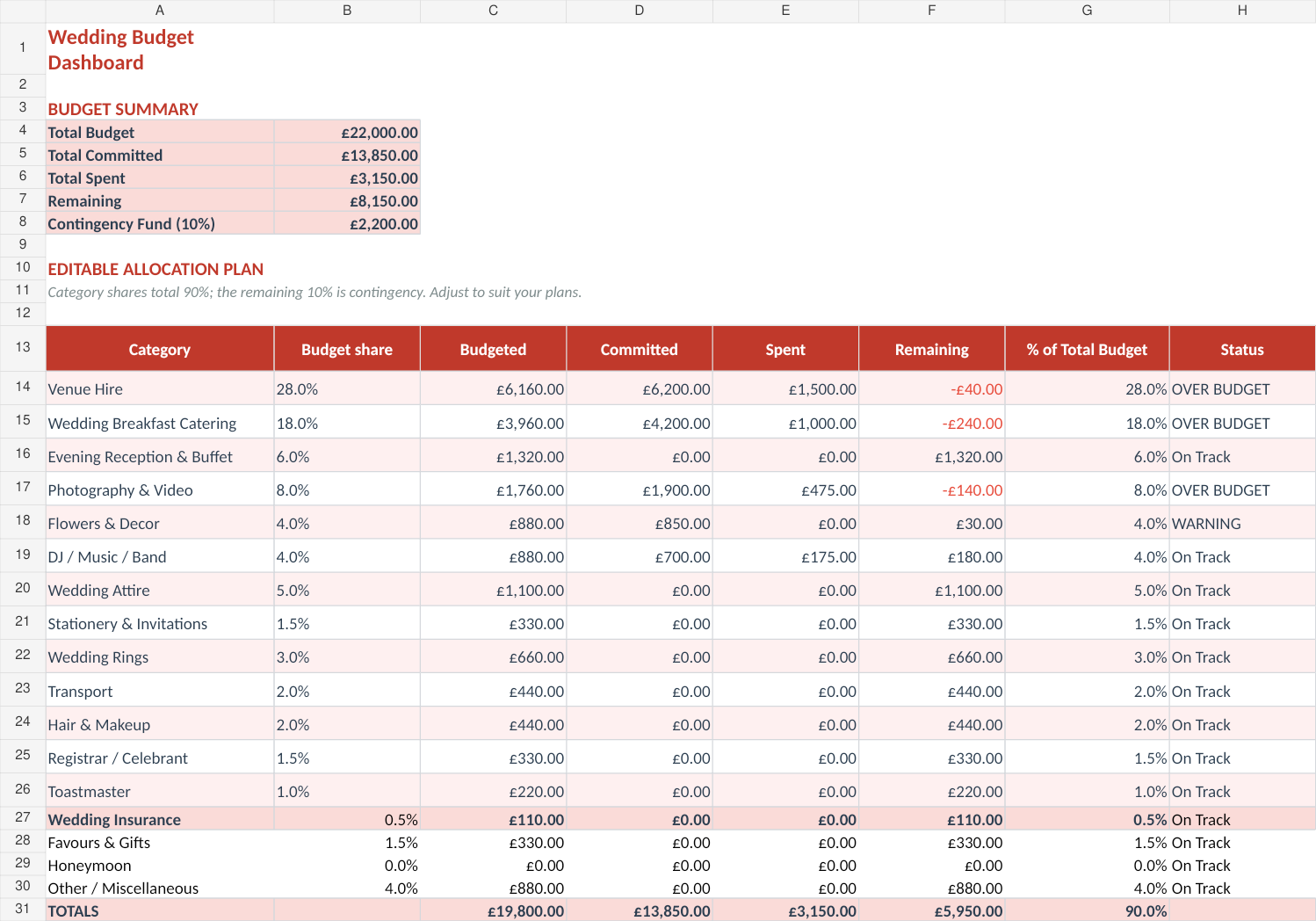Click the EDITABLE ALLOCATION PLAN heading

155,269
